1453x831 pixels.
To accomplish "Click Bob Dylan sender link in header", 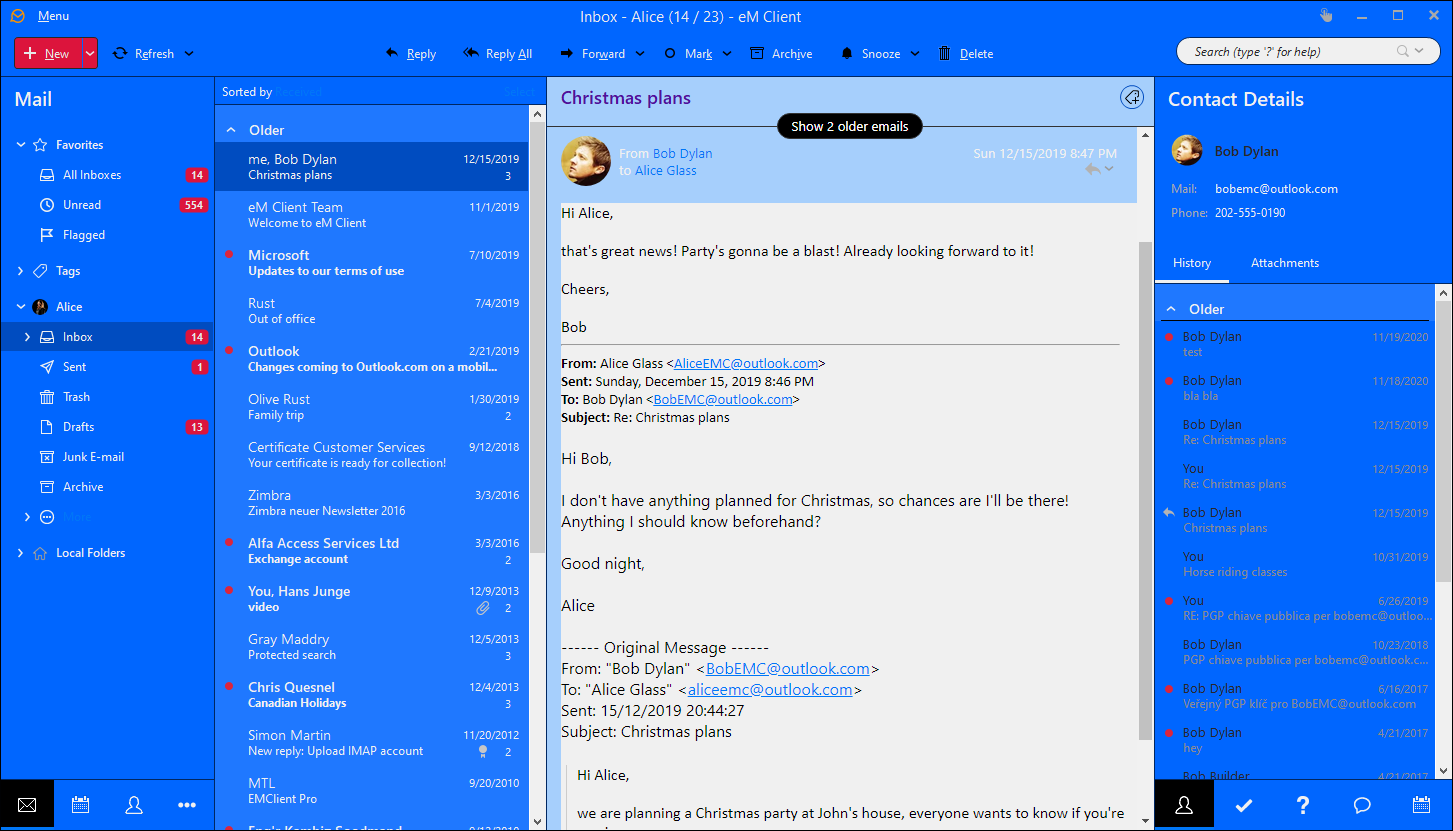I will coord(682,153).
